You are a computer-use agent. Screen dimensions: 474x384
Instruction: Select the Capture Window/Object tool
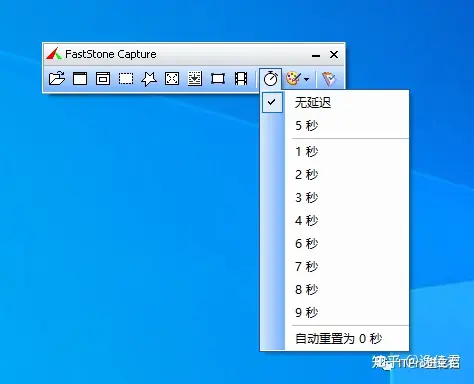[103, 79]
